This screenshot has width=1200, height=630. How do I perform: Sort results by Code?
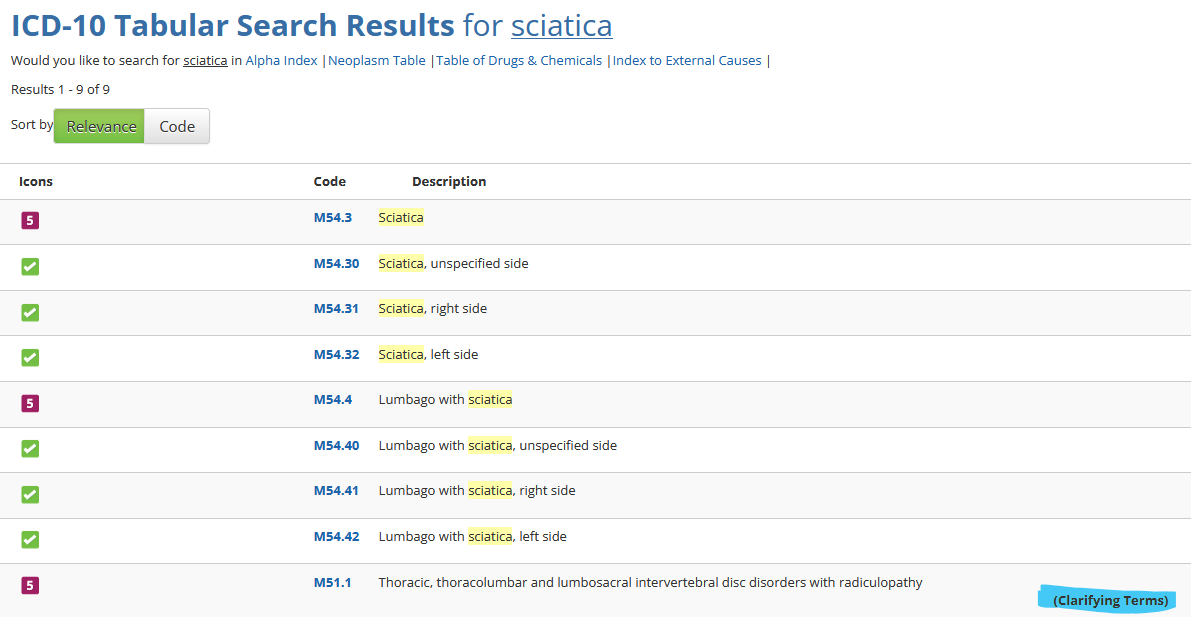[x=177, y=126]
